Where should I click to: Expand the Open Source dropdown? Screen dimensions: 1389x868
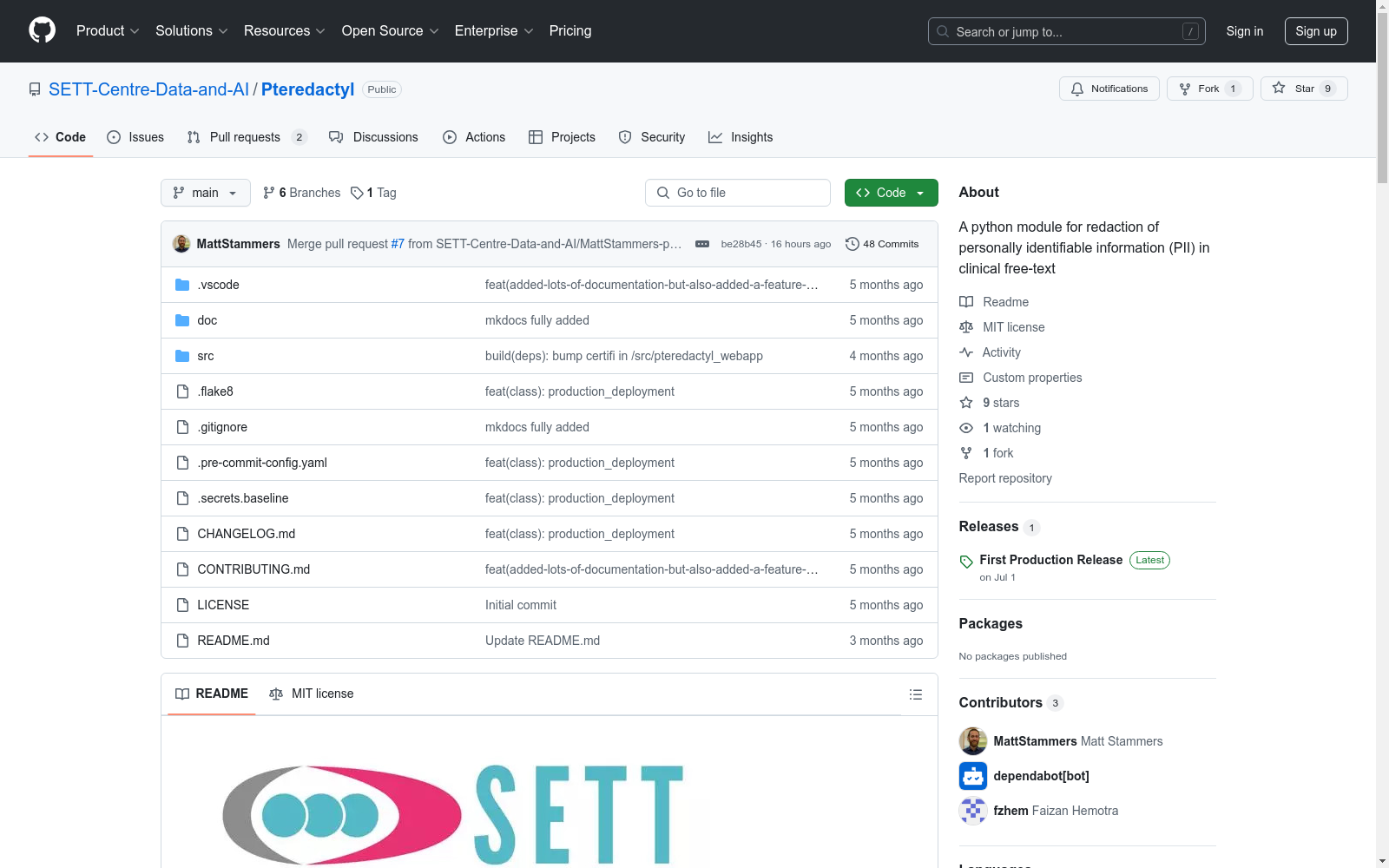391,31
